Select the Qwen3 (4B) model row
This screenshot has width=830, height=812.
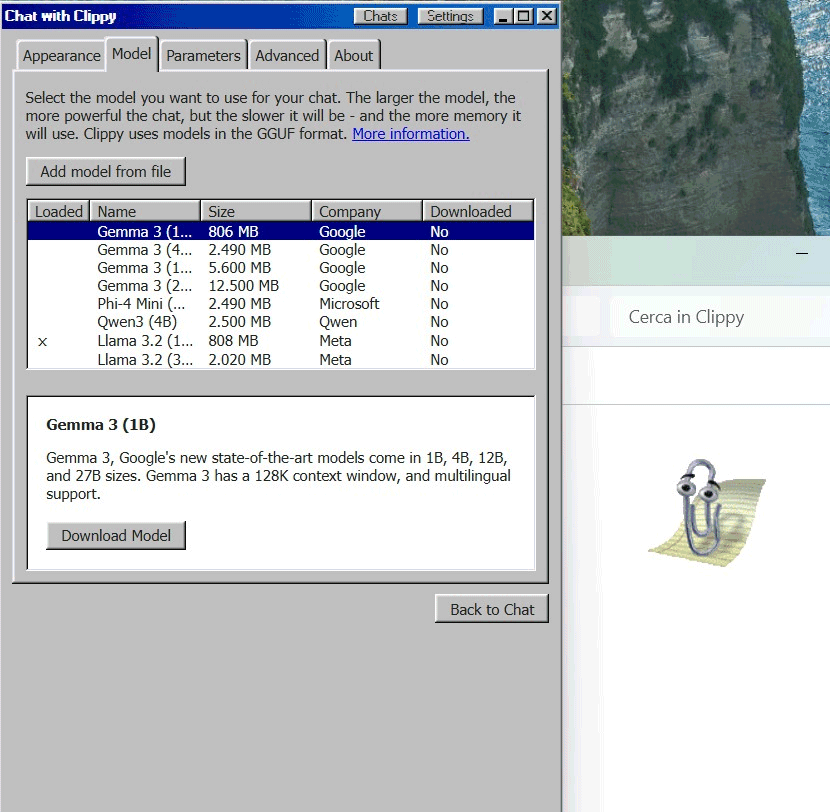(x=281, y=322)
